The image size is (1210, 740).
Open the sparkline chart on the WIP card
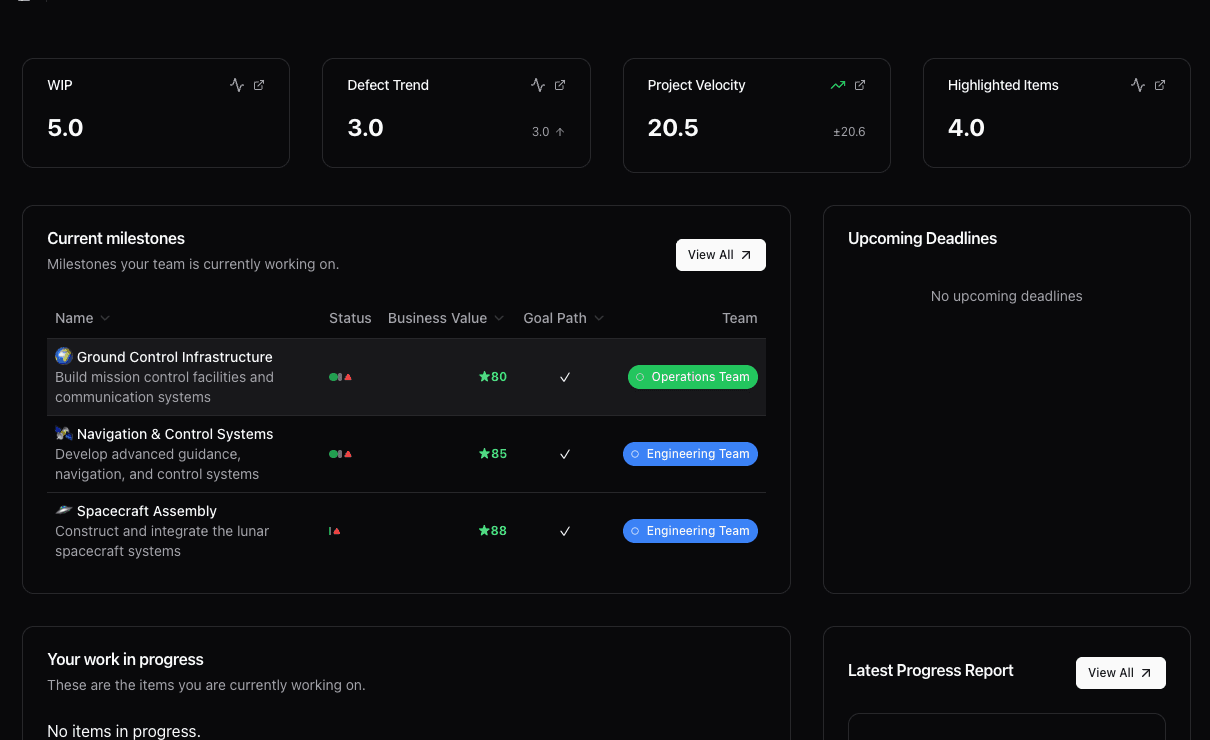pyautogui.click(x=238, y=85)
